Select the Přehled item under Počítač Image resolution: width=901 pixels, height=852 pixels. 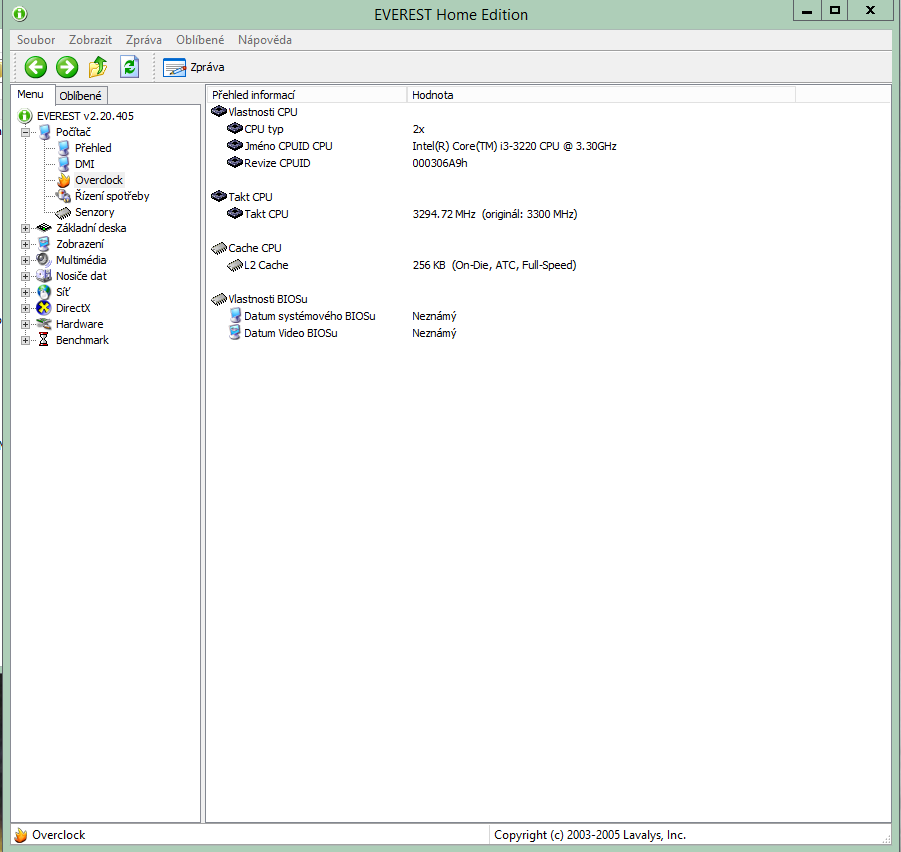[x=93, y=148]
